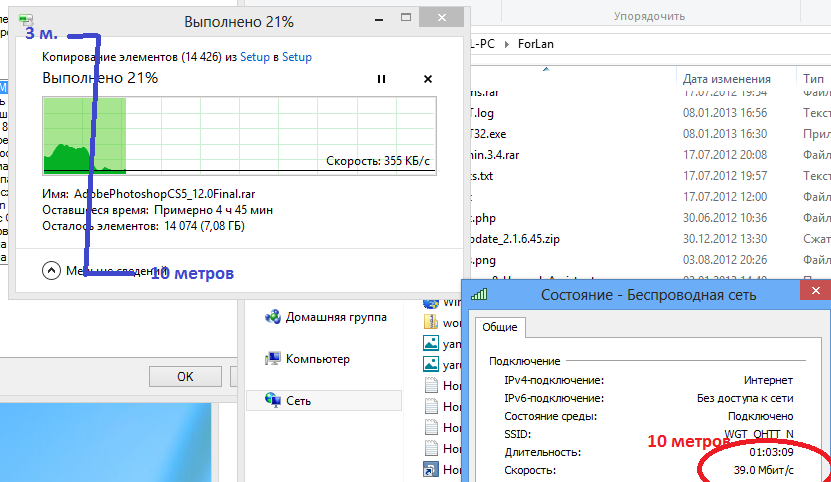Click the SSID value WGT_OHTT_N
The width and height of the screenshot is (831, 482).
759,434
